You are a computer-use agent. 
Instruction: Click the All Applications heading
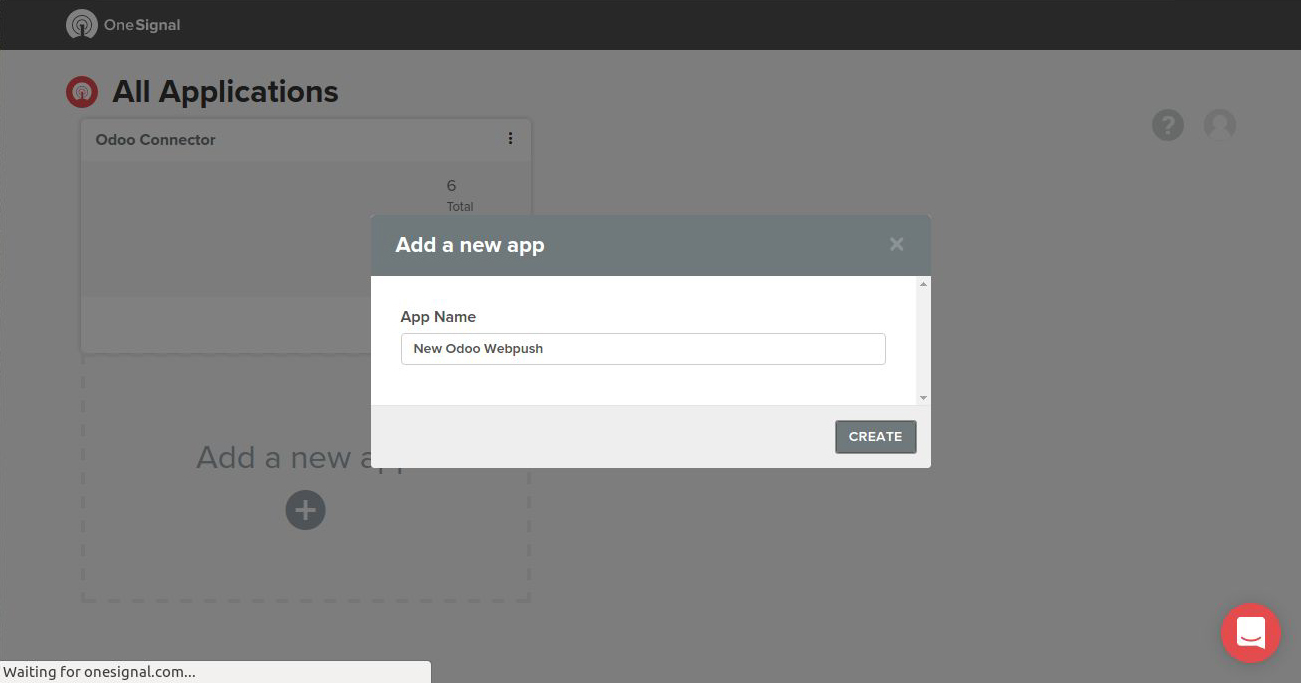click(225, 92)
